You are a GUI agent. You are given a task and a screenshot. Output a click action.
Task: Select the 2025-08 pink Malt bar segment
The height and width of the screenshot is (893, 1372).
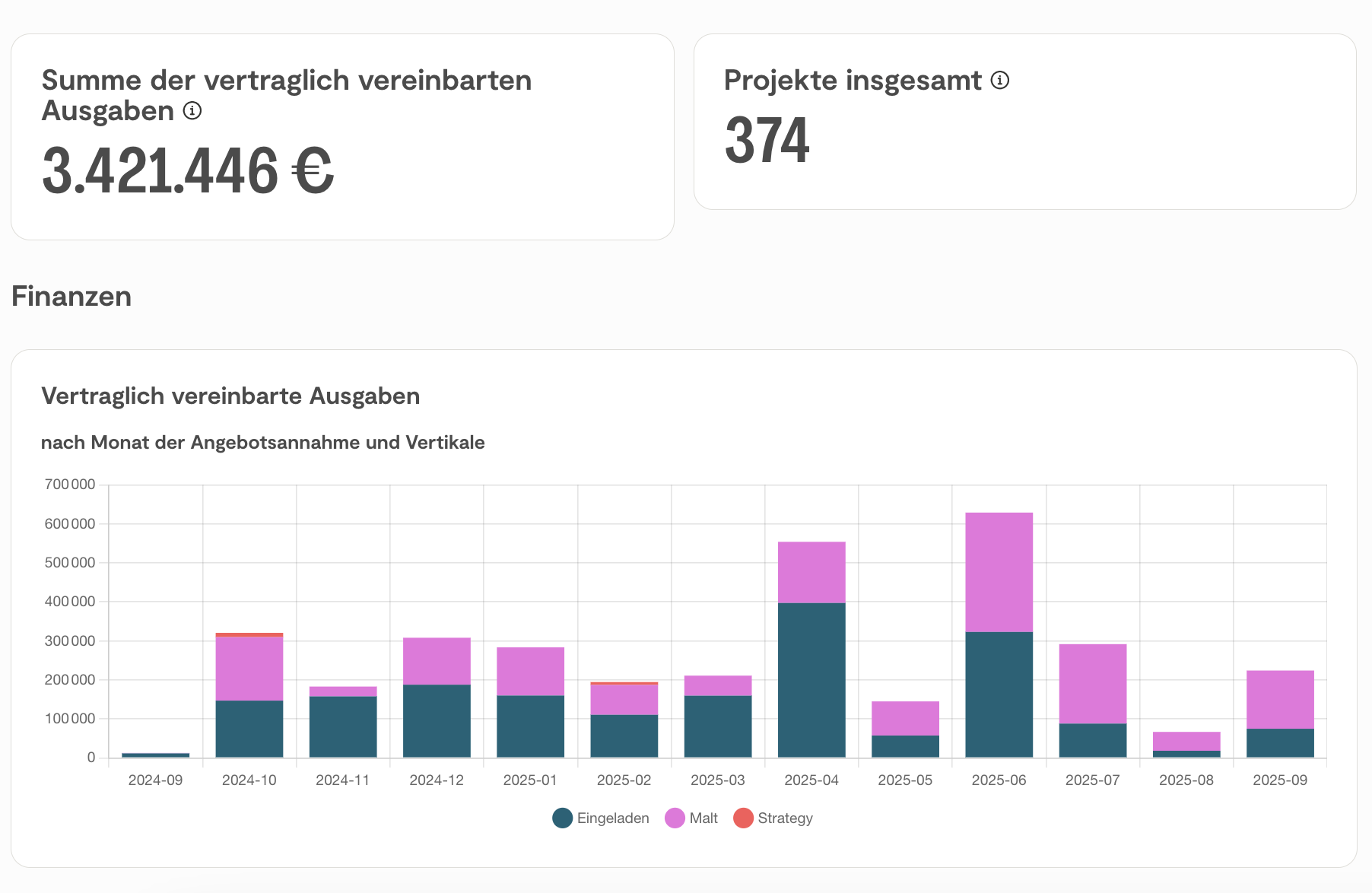pos(1186,742)
